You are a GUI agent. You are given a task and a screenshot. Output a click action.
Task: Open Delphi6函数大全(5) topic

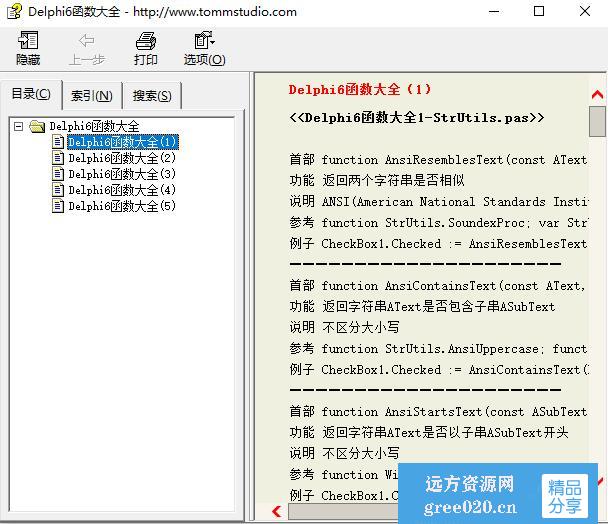(x=122, y=206)
